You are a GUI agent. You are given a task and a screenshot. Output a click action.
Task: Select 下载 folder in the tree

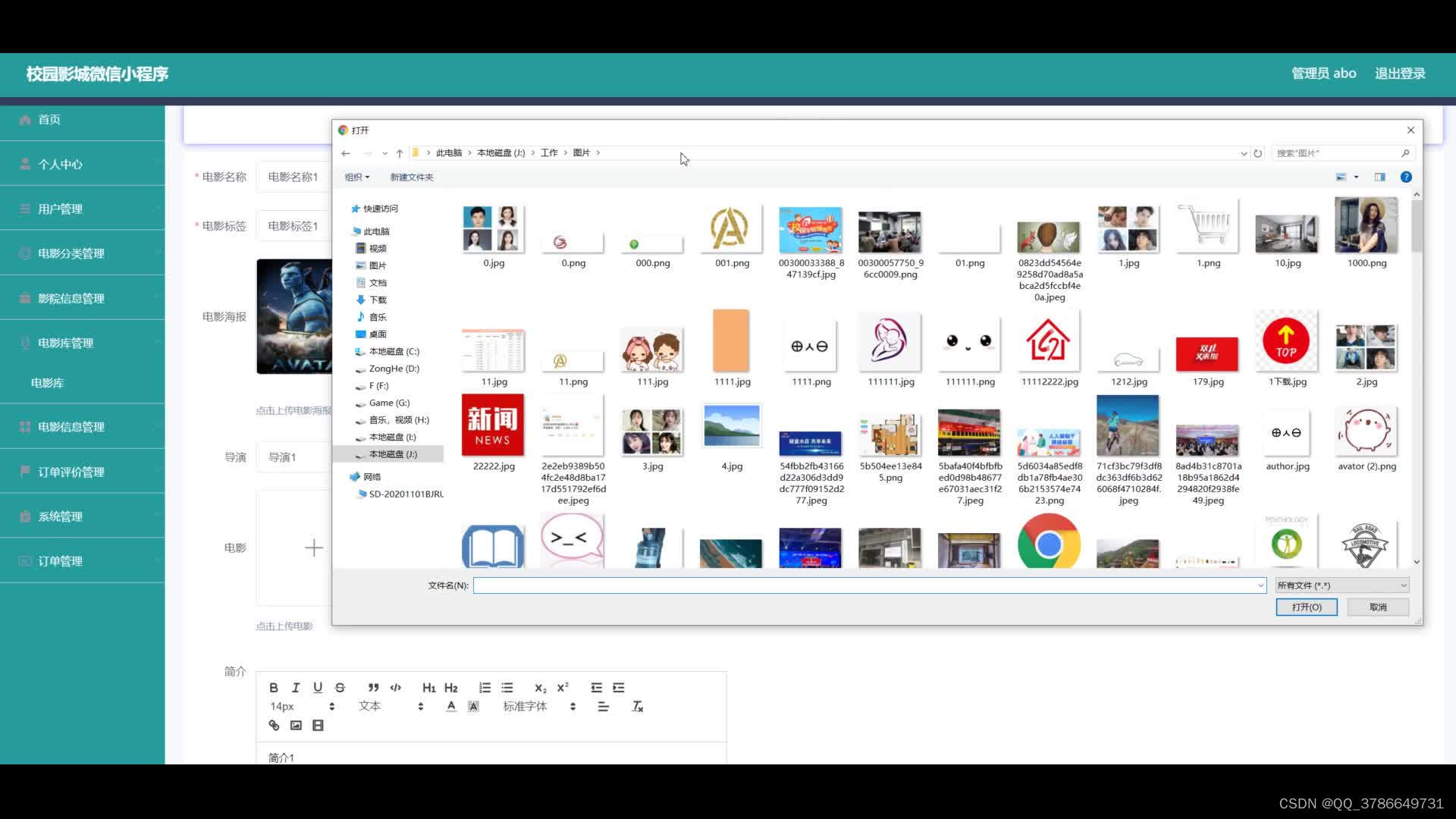[377, 300]
